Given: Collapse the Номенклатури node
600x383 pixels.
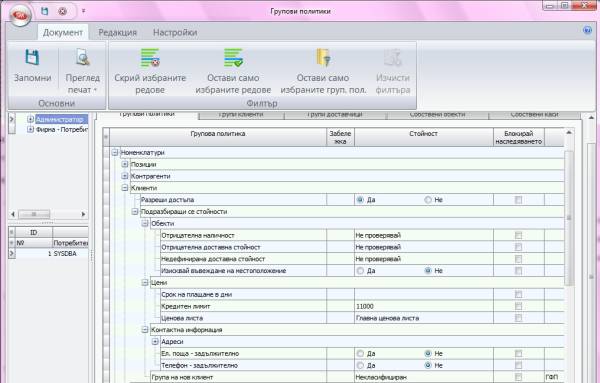Looking at the screenshot, I should [114, 152].
